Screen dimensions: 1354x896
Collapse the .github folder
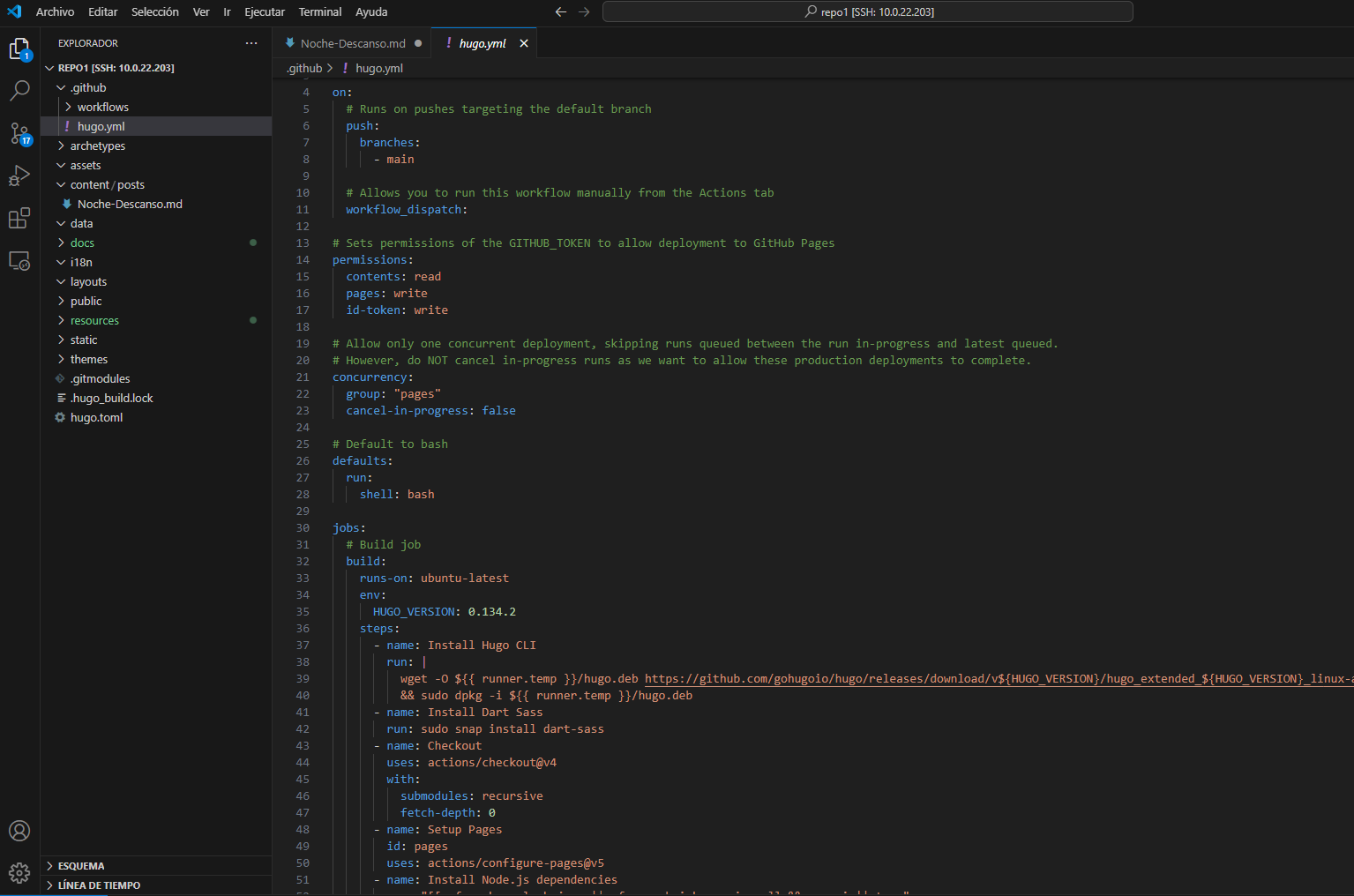point(88,87)
